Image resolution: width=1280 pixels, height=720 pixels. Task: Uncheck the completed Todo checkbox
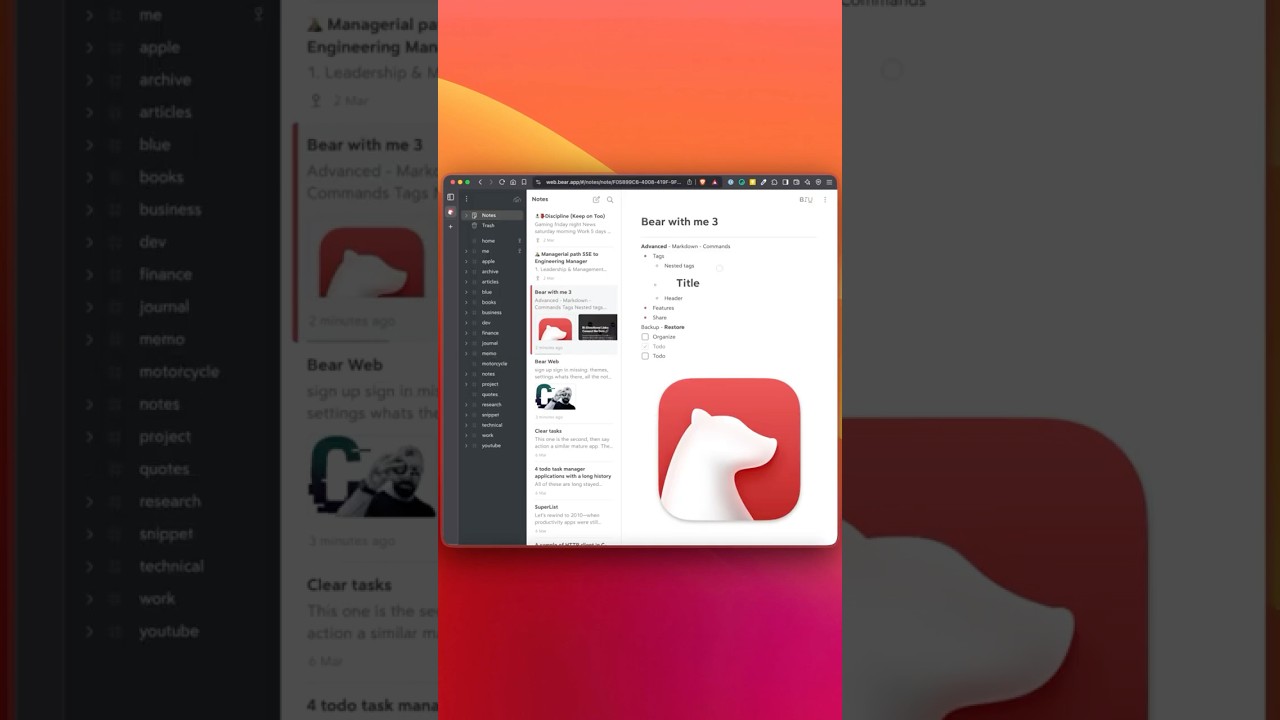(645, 346)
